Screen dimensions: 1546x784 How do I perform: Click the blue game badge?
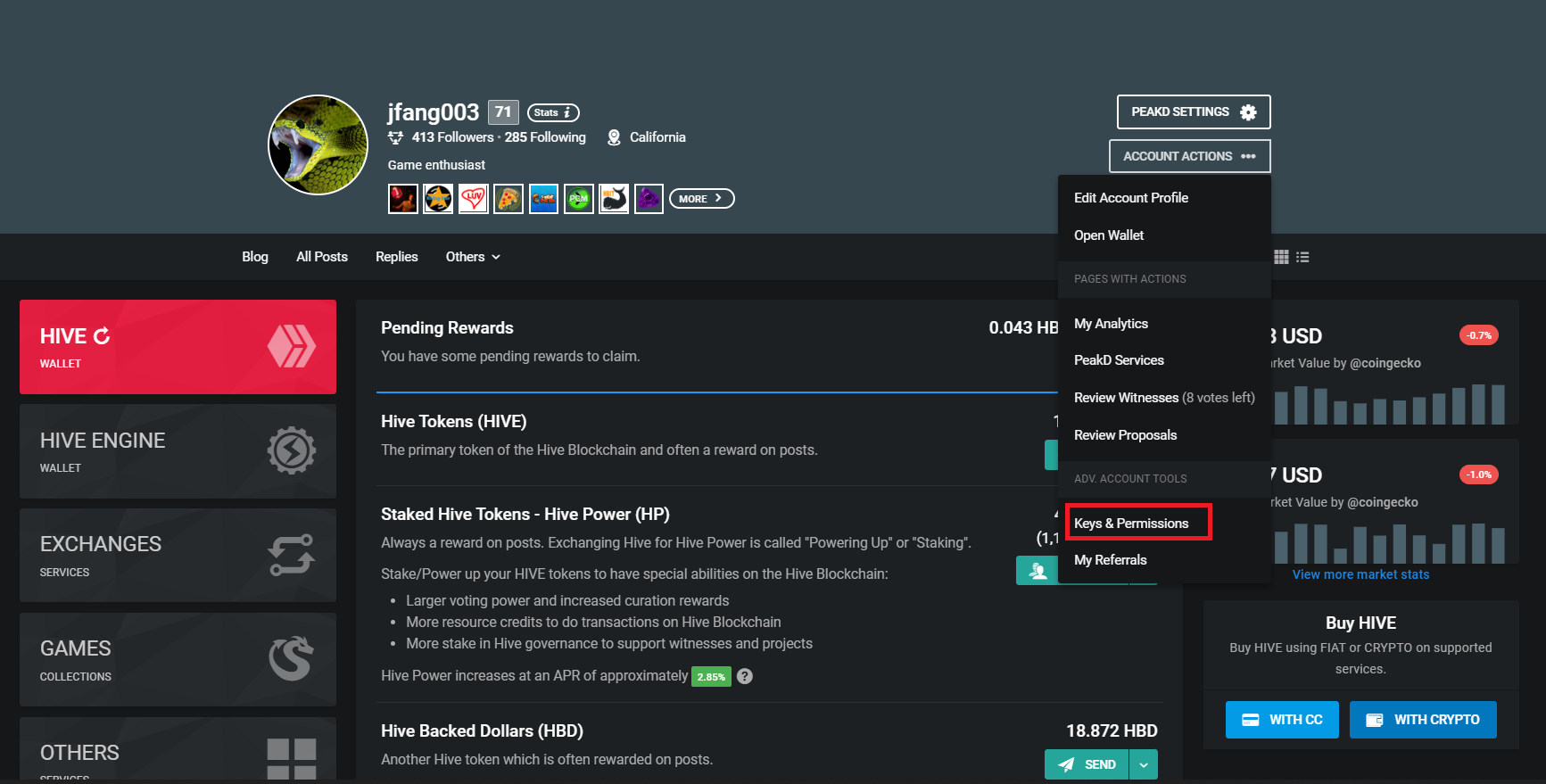coord(543,199)
